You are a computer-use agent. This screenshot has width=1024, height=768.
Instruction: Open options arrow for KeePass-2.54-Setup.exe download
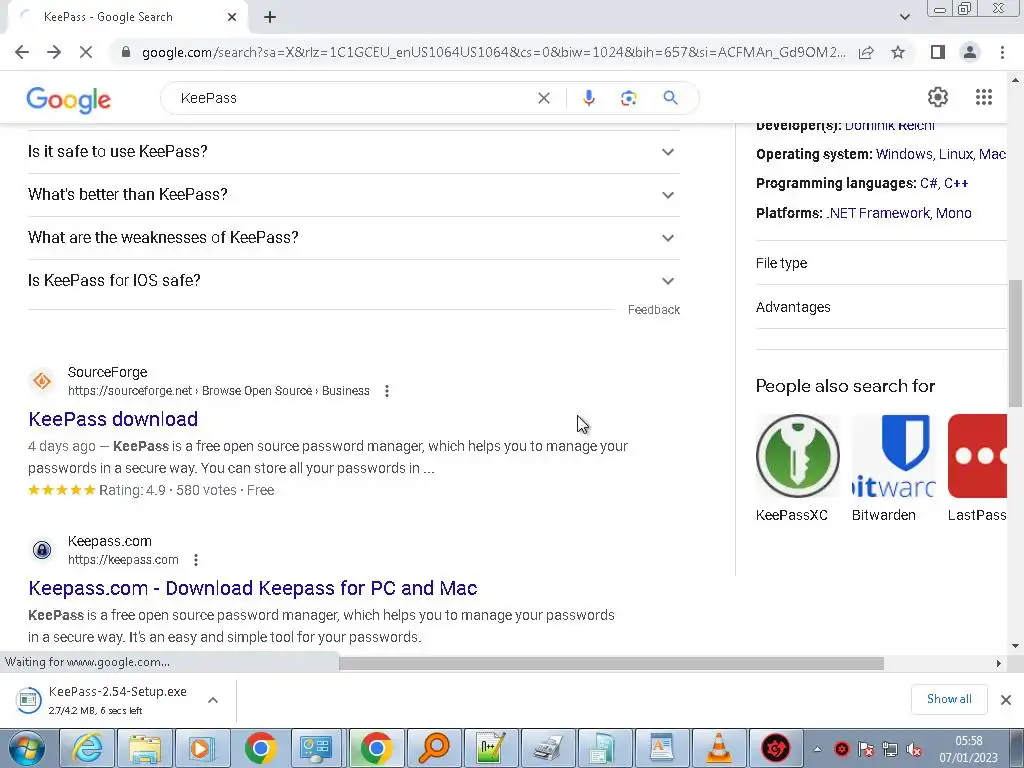click(x=213, y=700)
